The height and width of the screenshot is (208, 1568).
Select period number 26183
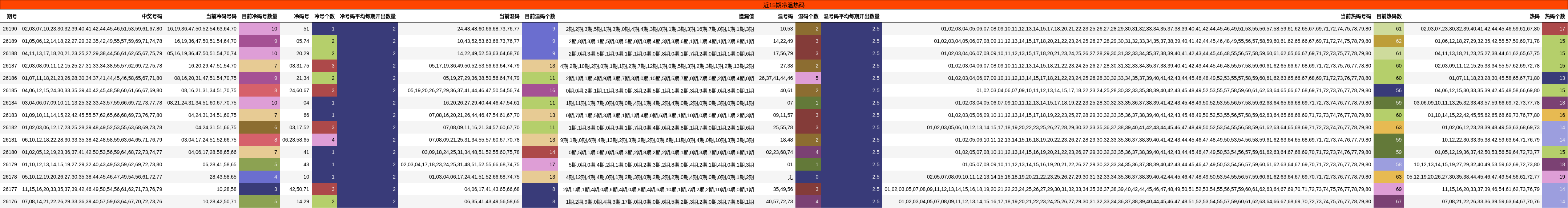click(x=10, y=115)
